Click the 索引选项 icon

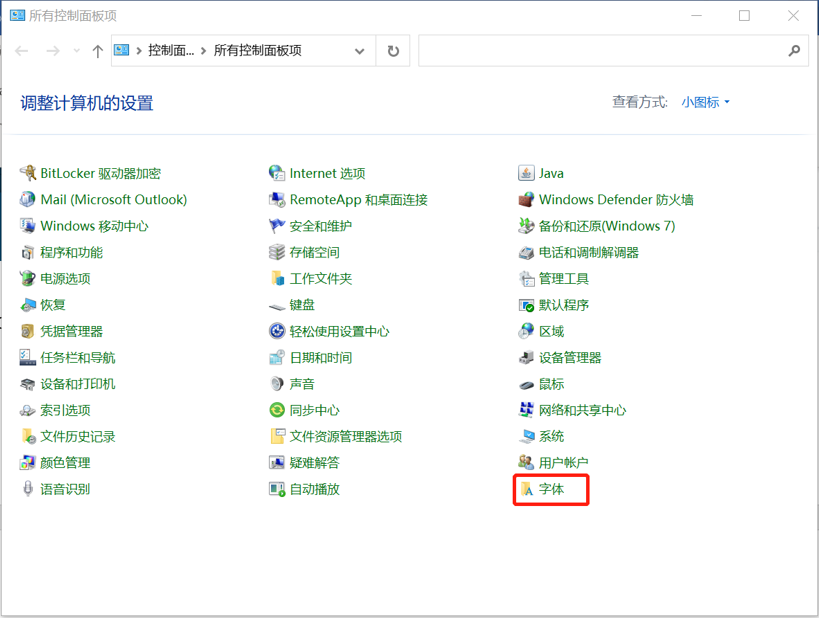27,410
